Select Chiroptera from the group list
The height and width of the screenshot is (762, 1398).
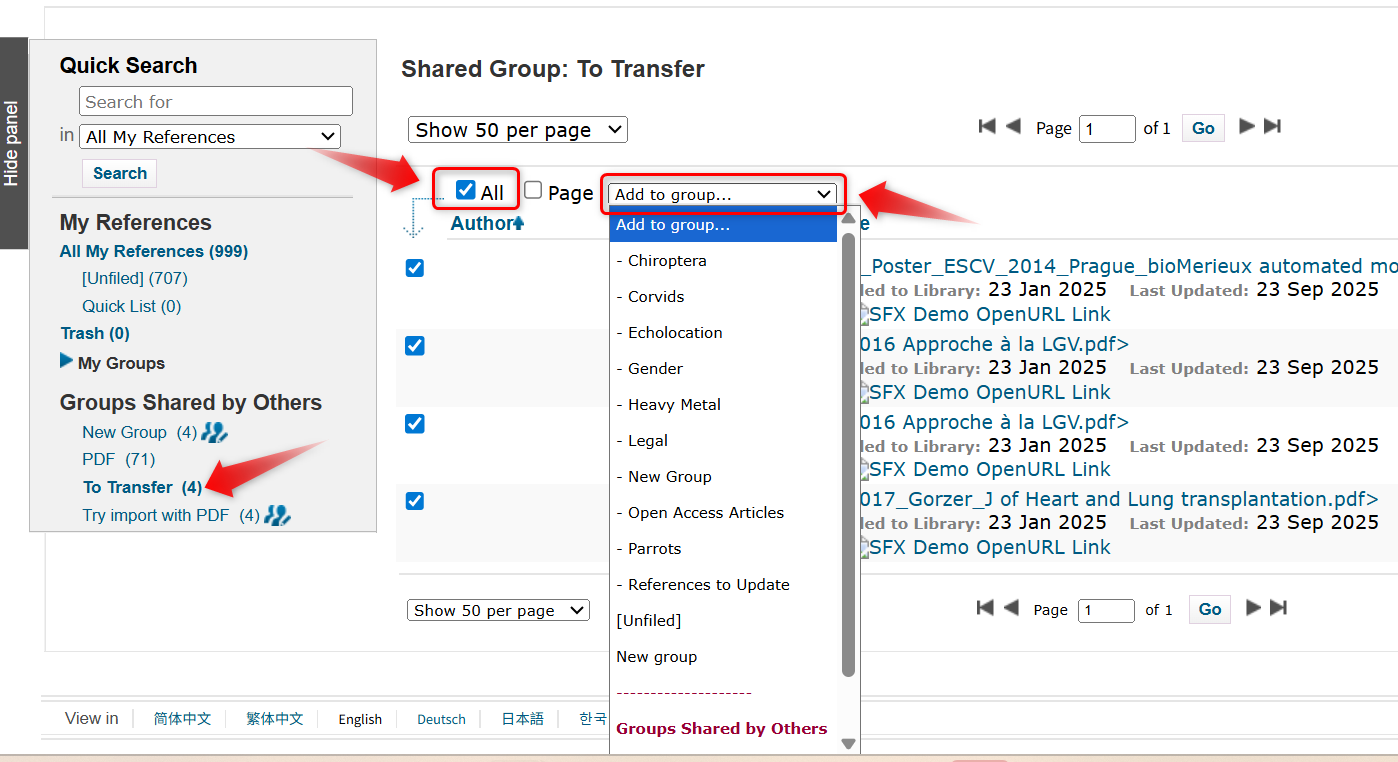666,261
